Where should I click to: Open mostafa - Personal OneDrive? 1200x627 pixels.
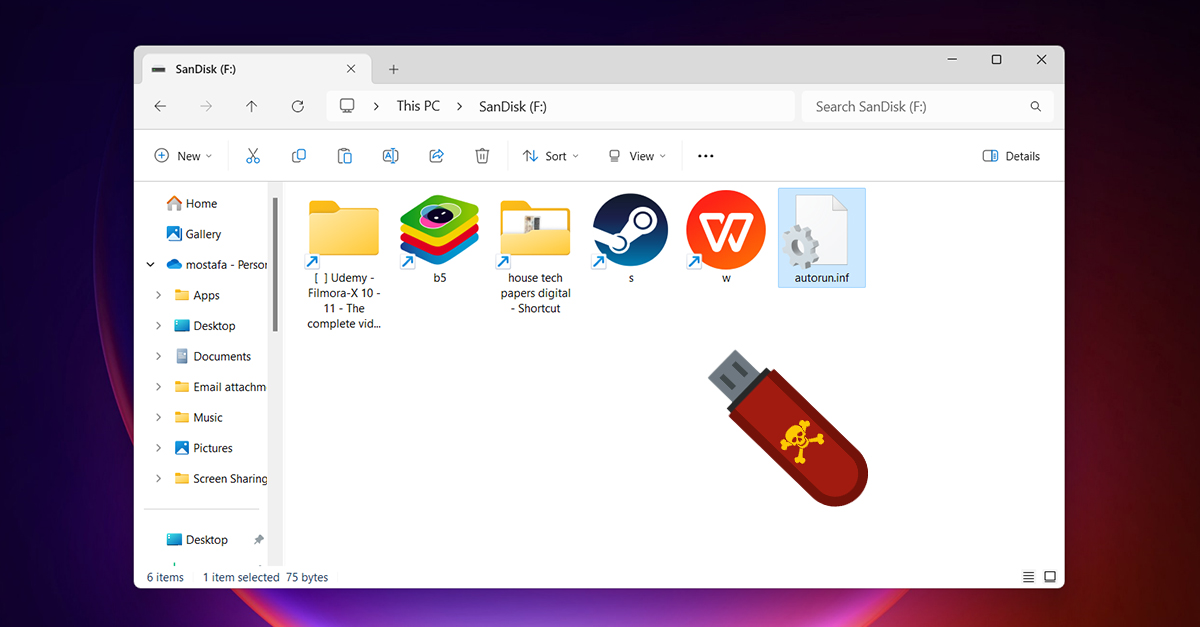[217, 265]
